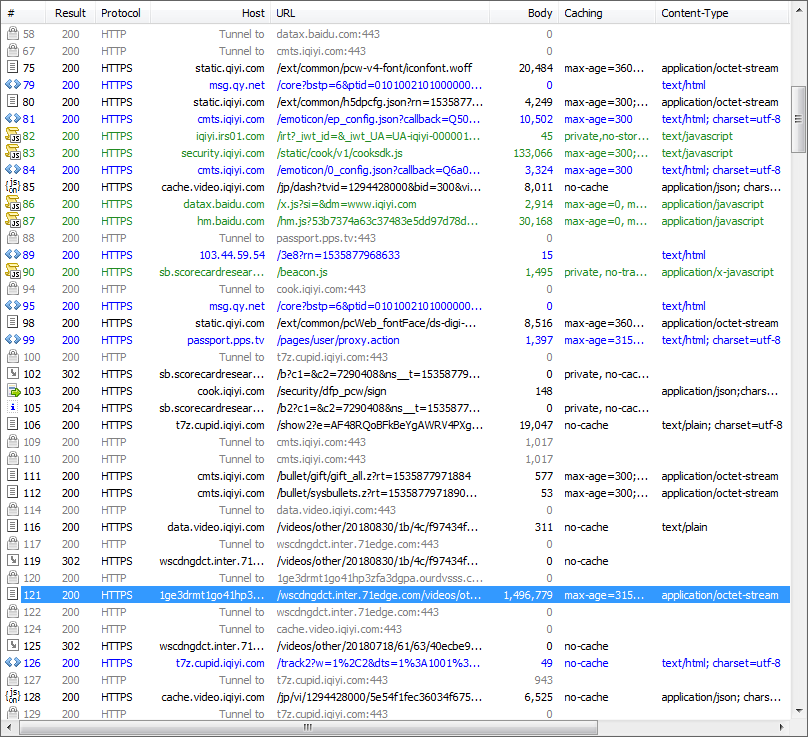
Task: Select the /ext/common/pcw-v4-font/iconfont.woff URL
Action: point(374,68)
